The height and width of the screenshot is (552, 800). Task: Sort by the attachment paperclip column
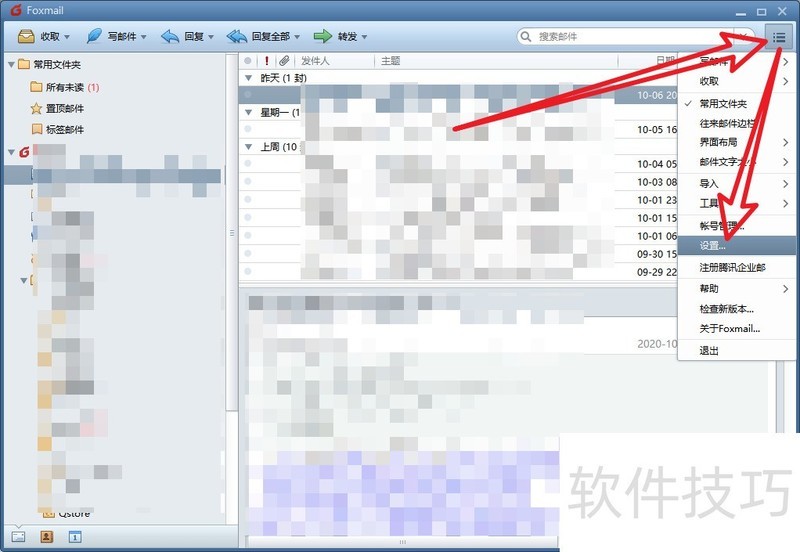(284, 61)
